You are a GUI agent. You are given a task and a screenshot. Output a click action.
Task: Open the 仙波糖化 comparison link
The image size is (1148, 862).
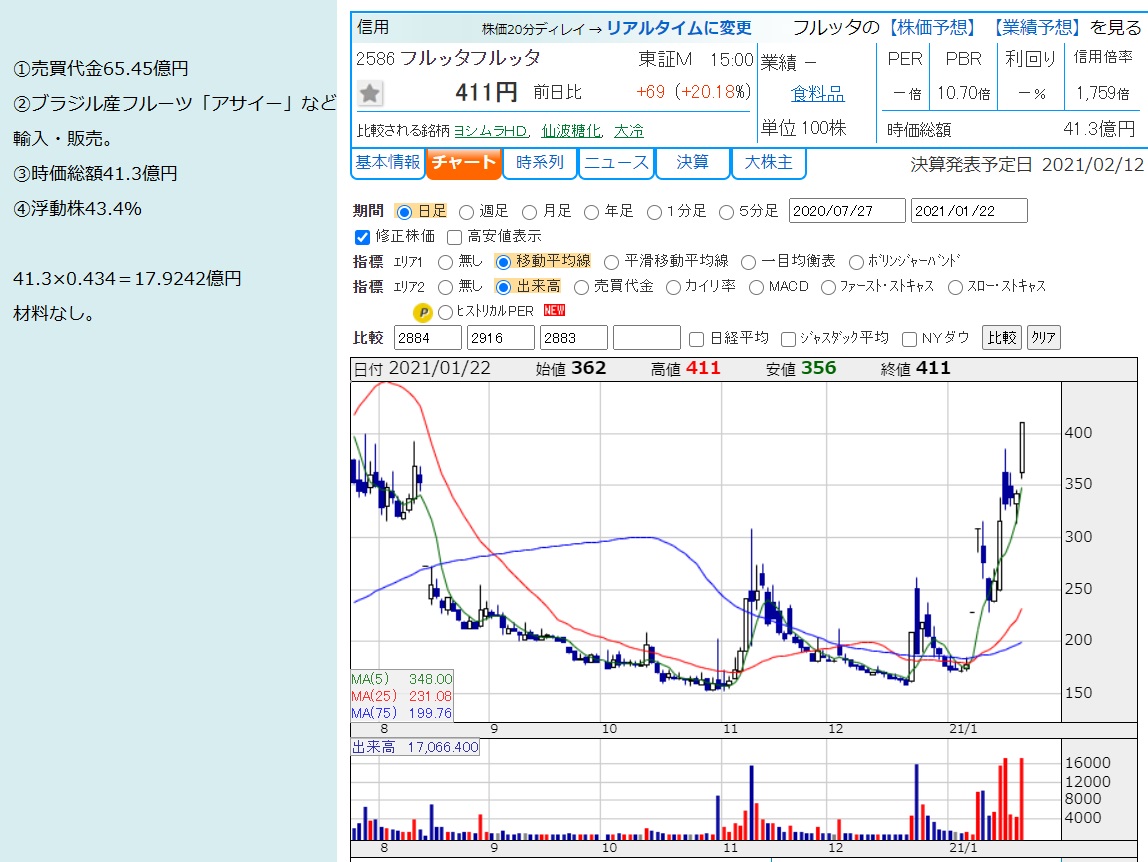pyautogui.click(x=572, y=131)
